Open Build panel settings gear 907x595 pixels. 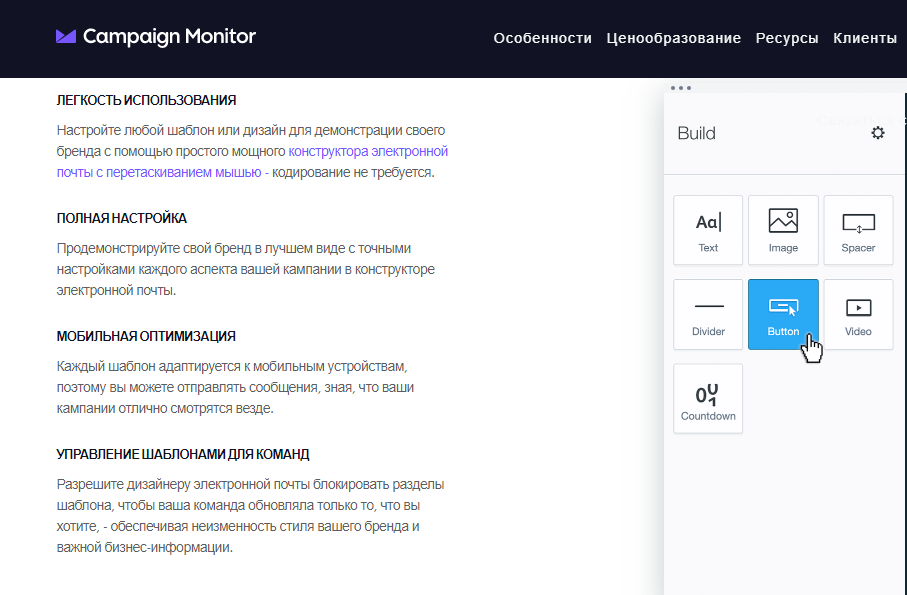coord(878,133)
